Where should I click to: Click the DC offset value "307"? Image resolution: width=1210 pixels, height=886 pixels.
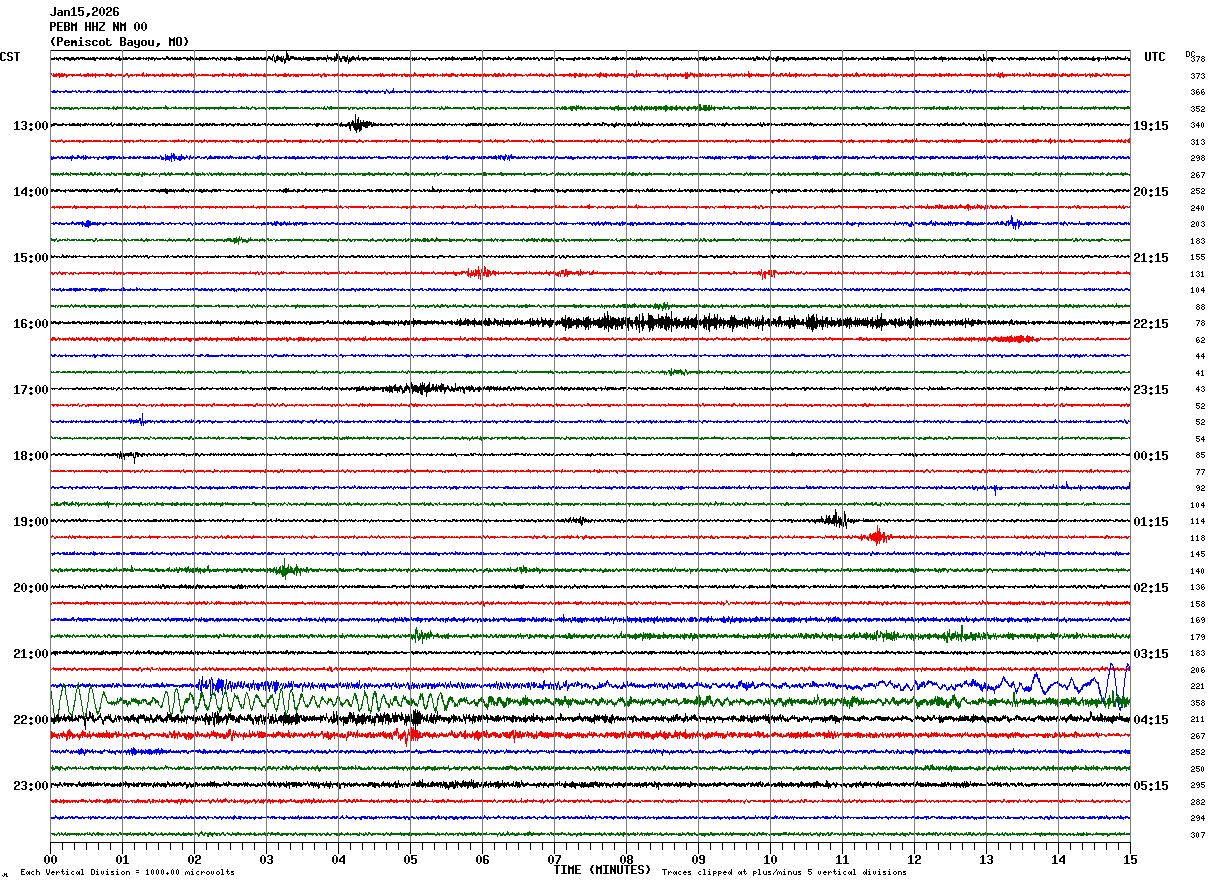tap(1197, 835)
